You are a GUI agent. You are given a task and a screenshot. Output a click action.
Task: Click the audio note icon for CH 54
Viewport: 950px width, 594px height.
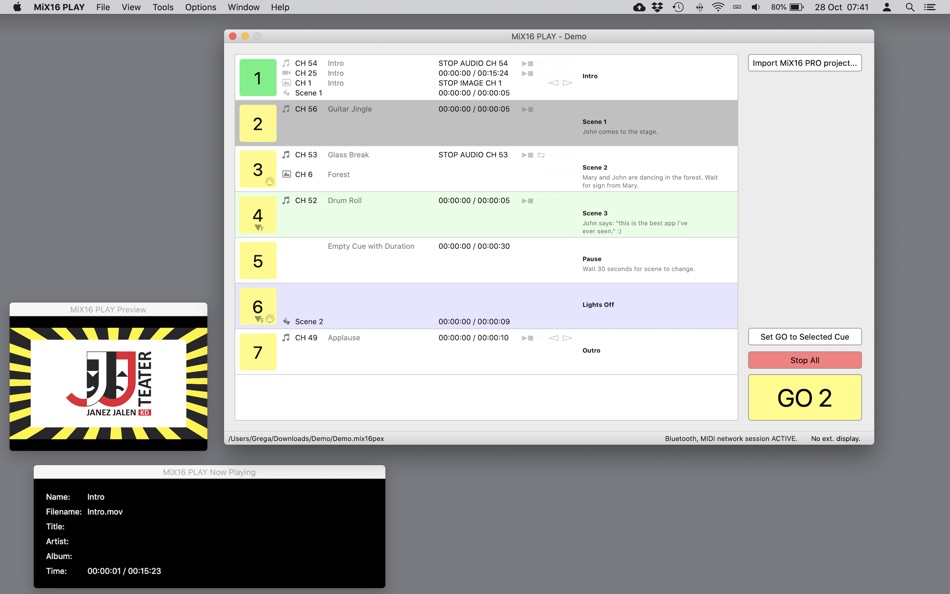[286, 63]
